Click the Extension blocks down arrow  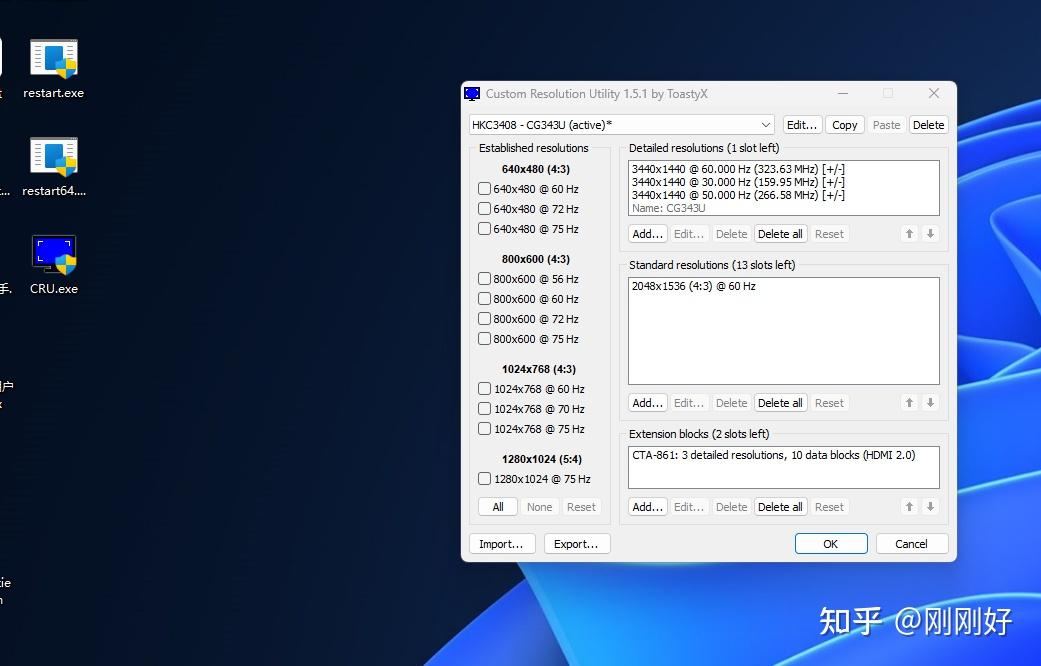point(930,507)
